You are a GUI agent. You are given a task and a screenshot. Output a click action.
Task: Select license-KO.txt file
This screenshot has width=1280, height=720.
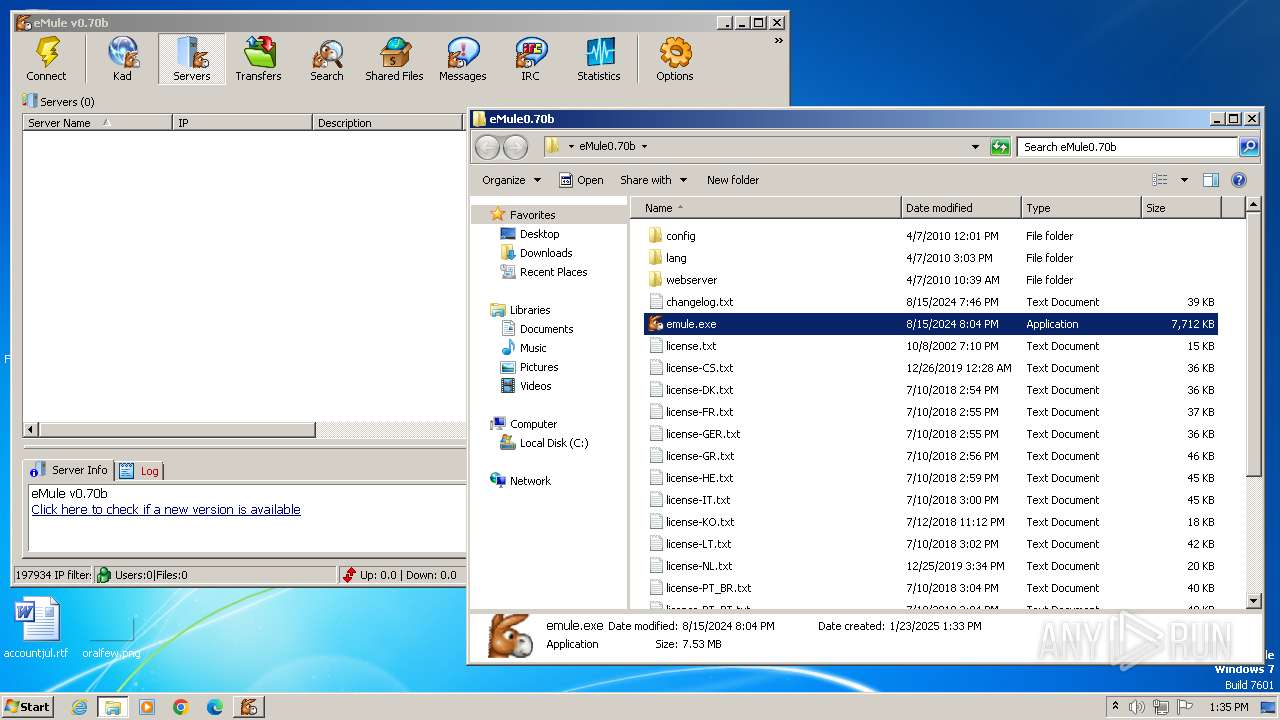coord(931,522)
